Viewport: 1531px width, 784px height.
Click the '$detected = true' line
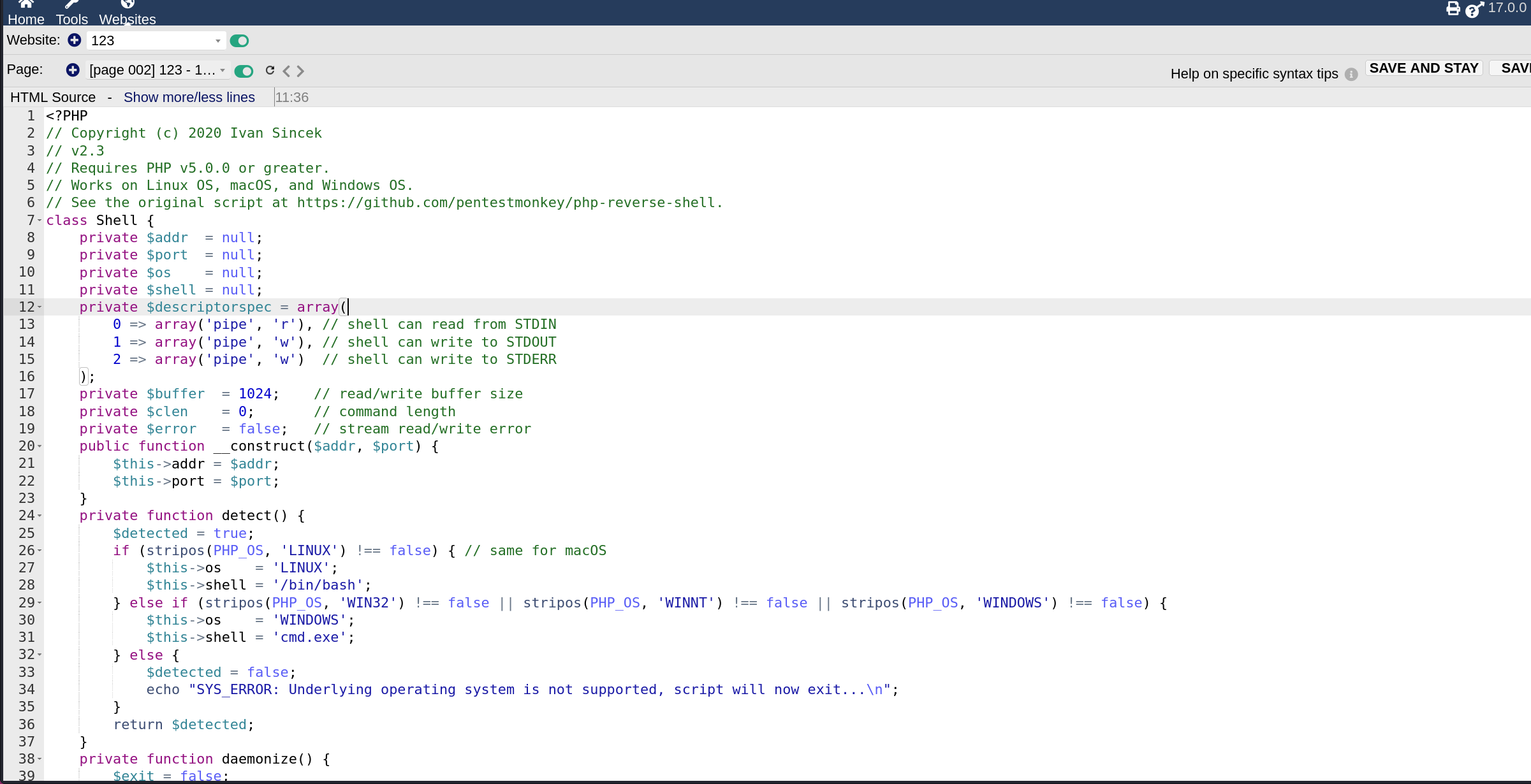[184, 534]
